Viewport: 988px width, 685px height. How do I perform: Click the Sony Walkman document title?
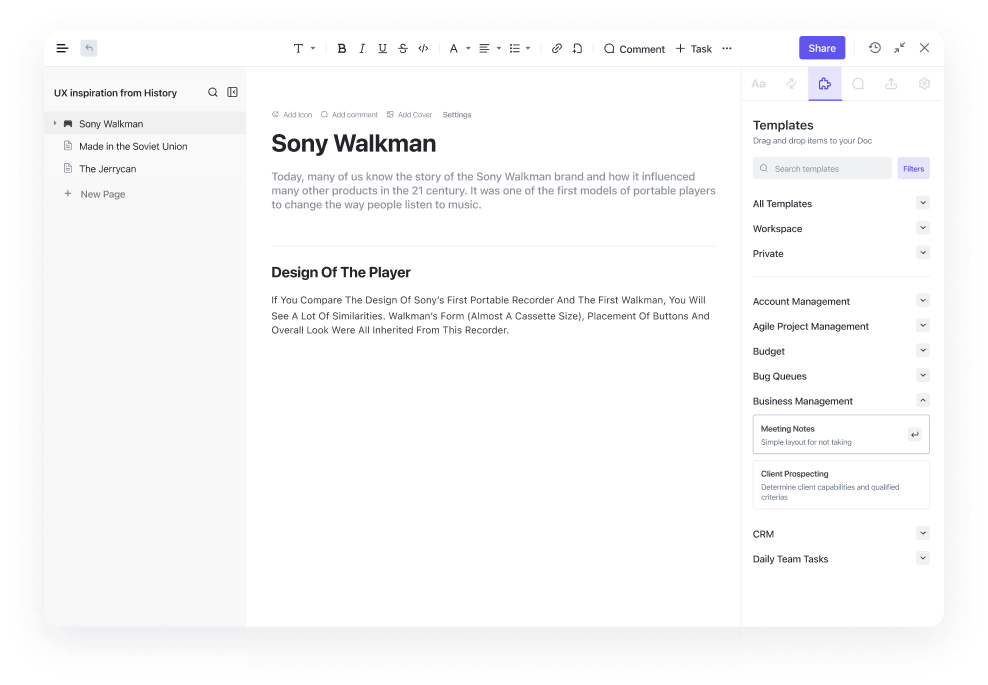tap(353, 144)
